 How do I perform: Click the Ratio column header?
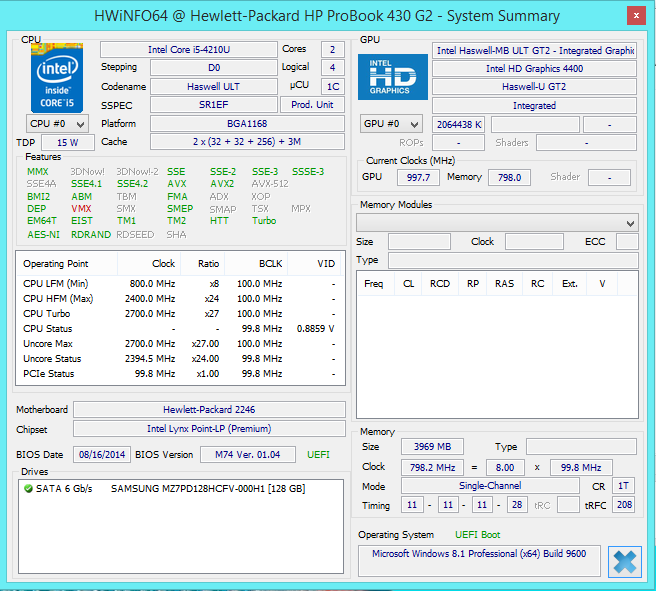coord(203,264)
